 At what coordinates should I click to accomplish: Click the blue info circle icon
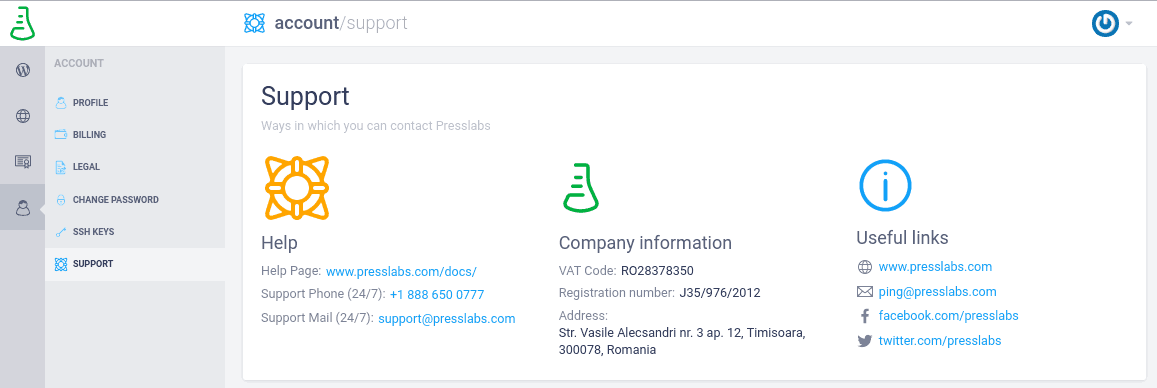click(885, 185)
